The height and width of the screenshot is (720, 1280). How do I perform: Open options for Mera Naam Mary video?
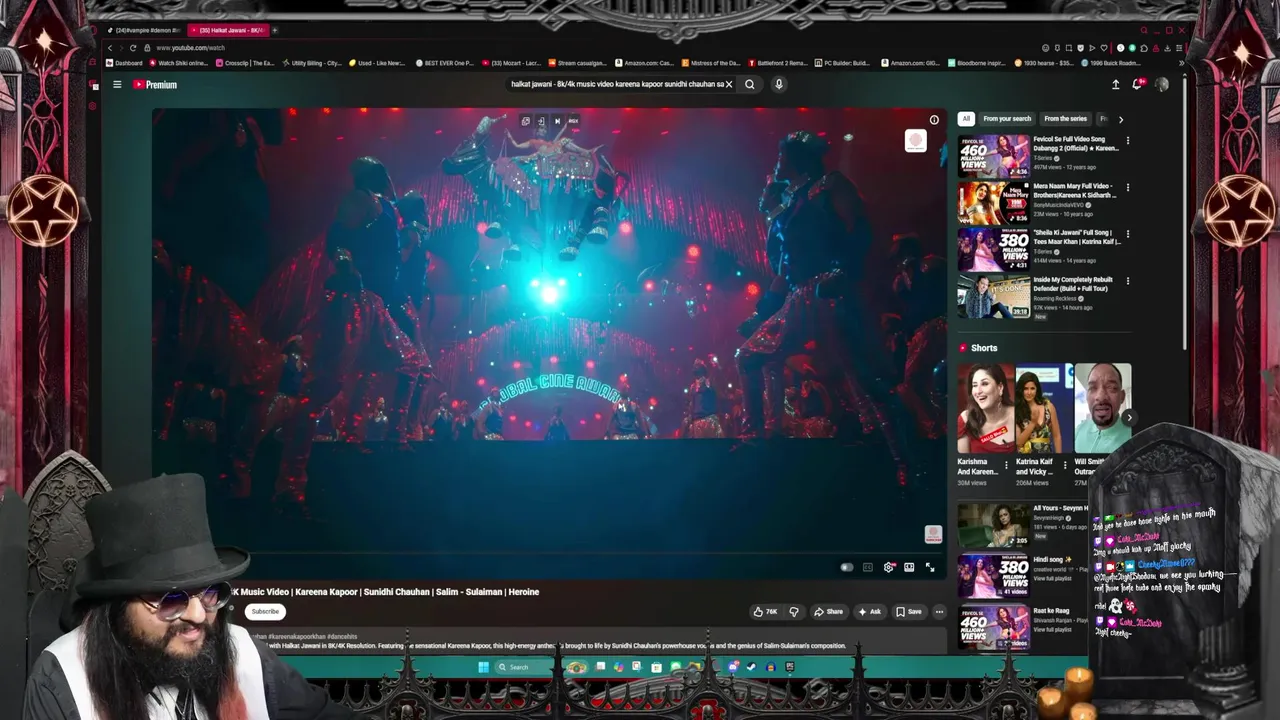coord(1127,188)
